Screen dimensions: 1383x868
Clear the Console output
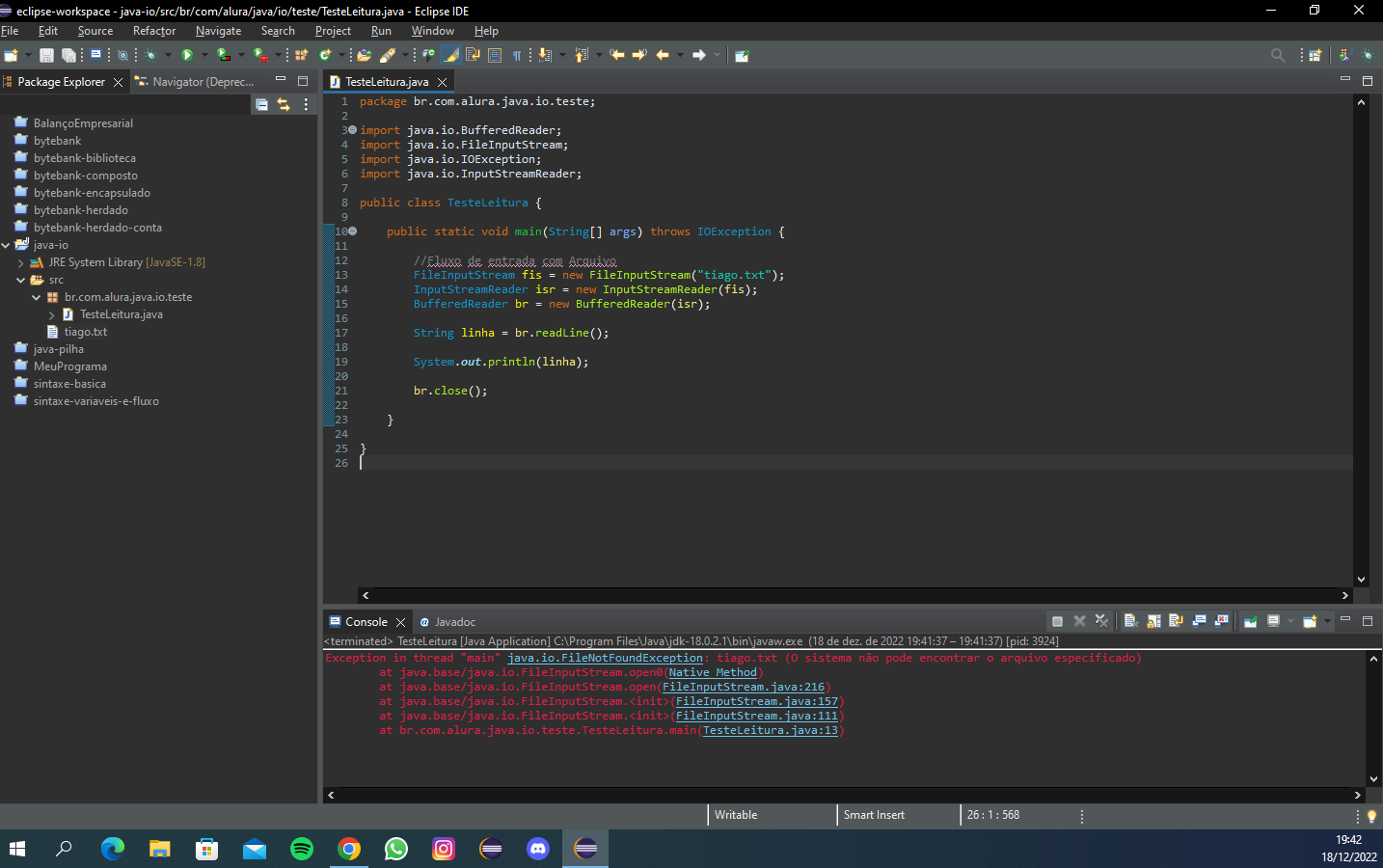click(x=1131, y=621)
